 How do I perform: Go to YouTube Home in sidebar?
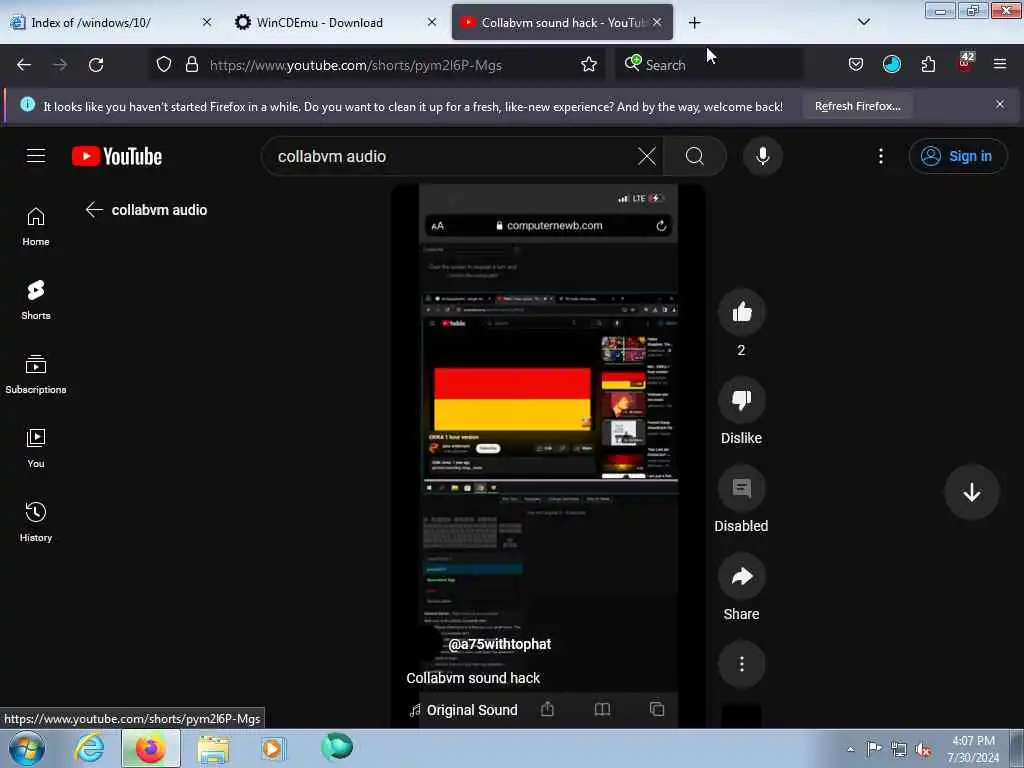[x=36, y=227]
